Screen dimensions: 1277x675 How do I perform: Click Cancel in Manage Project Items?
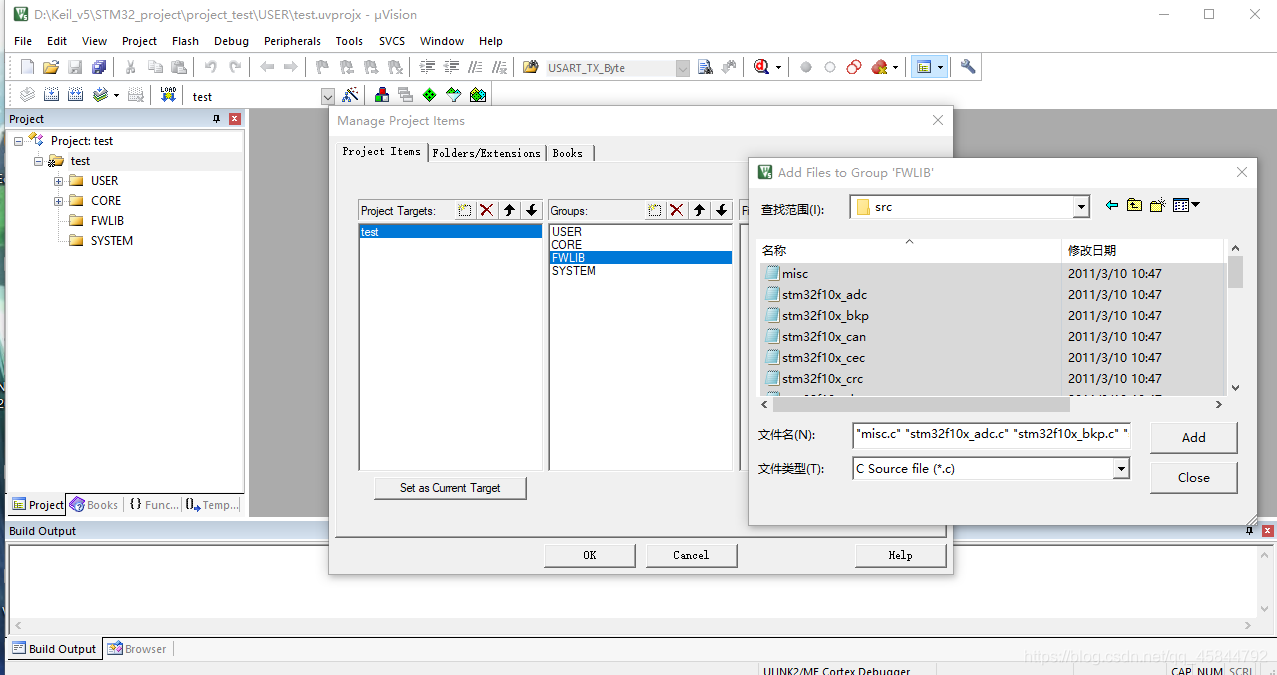coord(691,555)
